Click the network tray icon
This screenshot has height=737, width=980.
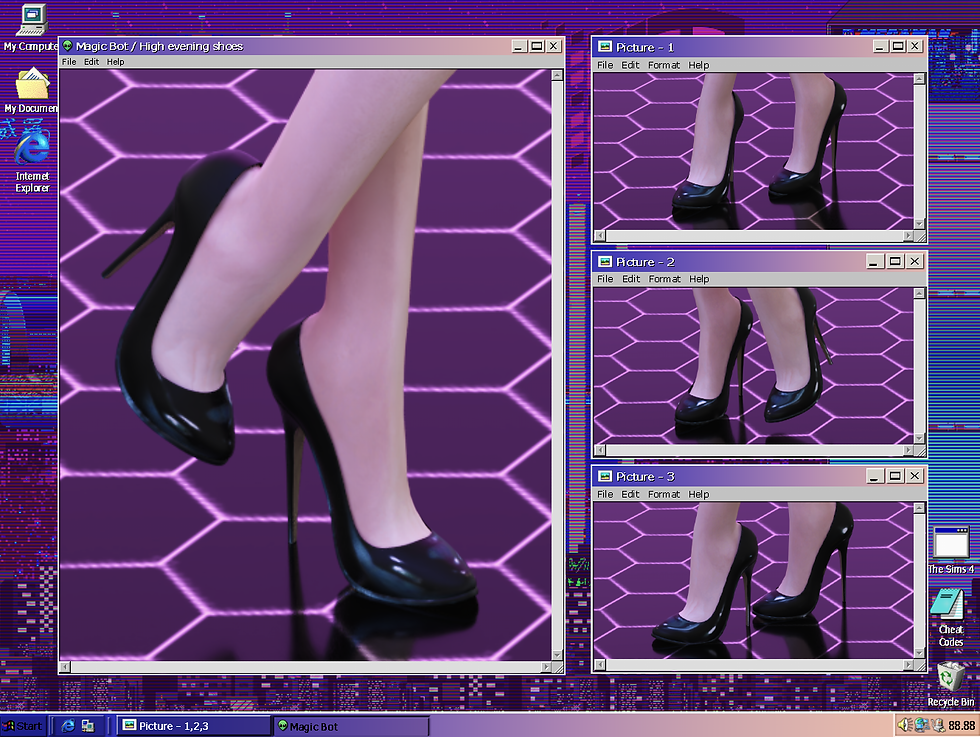(922, 725)
